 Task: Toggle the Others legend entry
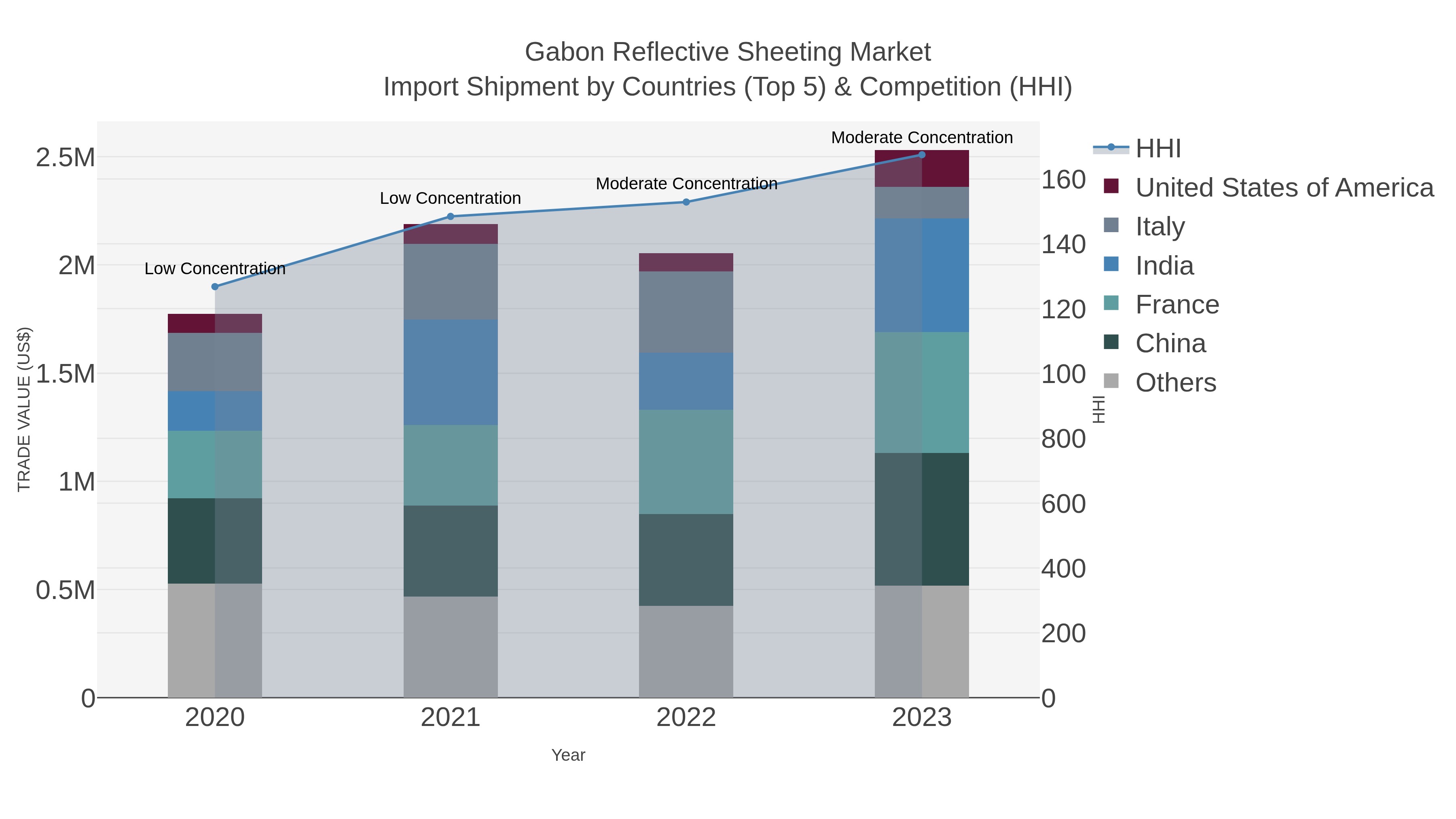click(x=1160, y=382)
